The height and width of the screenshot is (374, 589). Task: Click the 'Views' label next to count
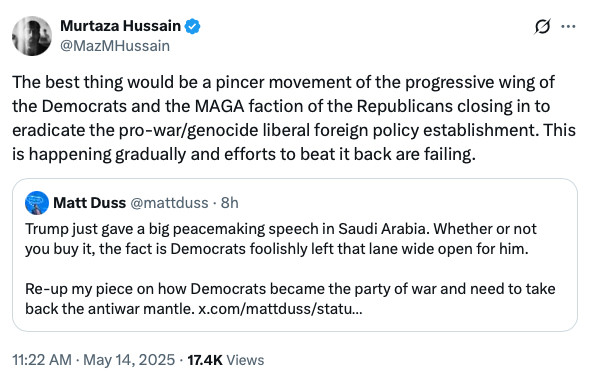click(x=245, y=360)
